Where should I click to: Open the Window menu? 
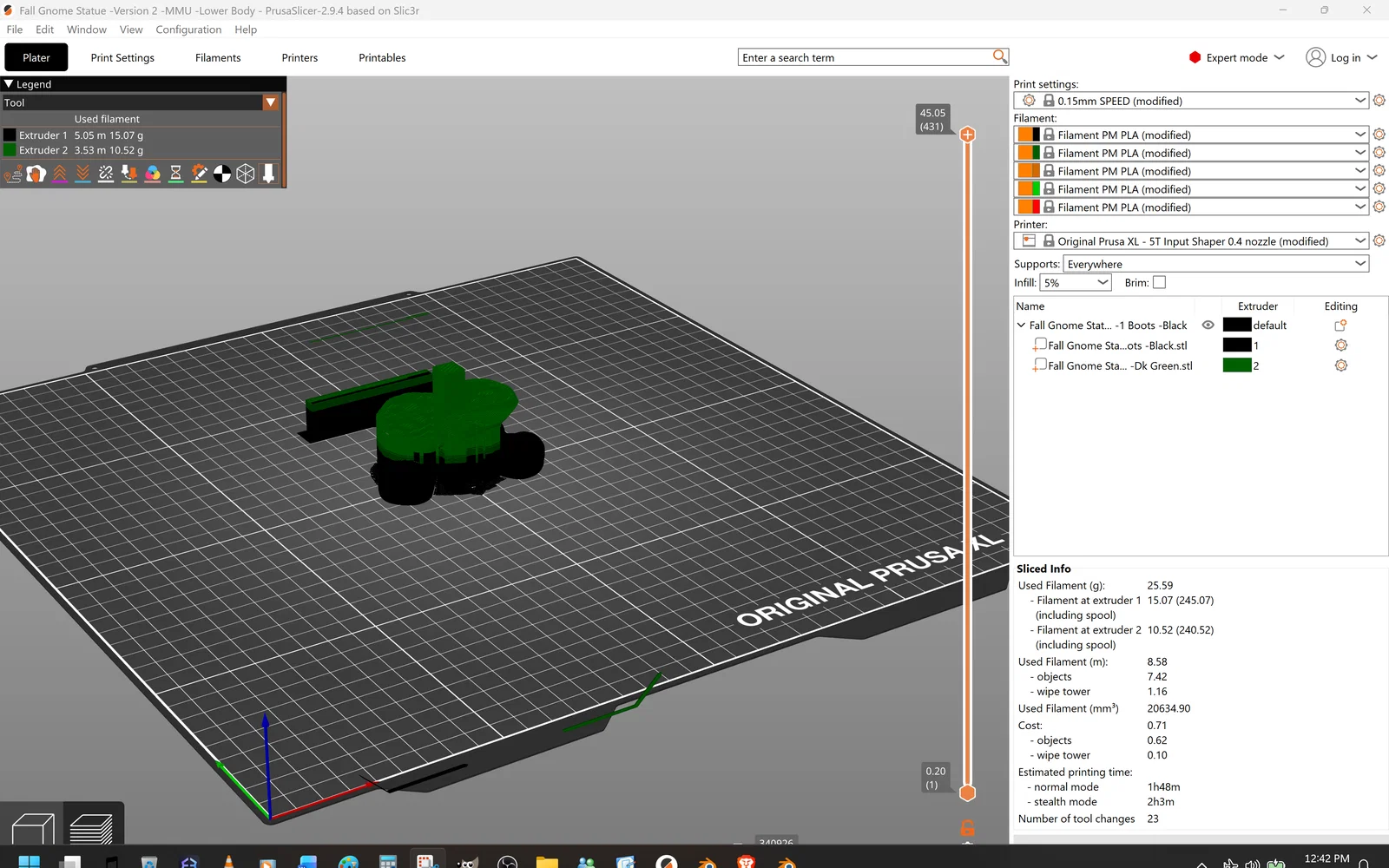87,30
